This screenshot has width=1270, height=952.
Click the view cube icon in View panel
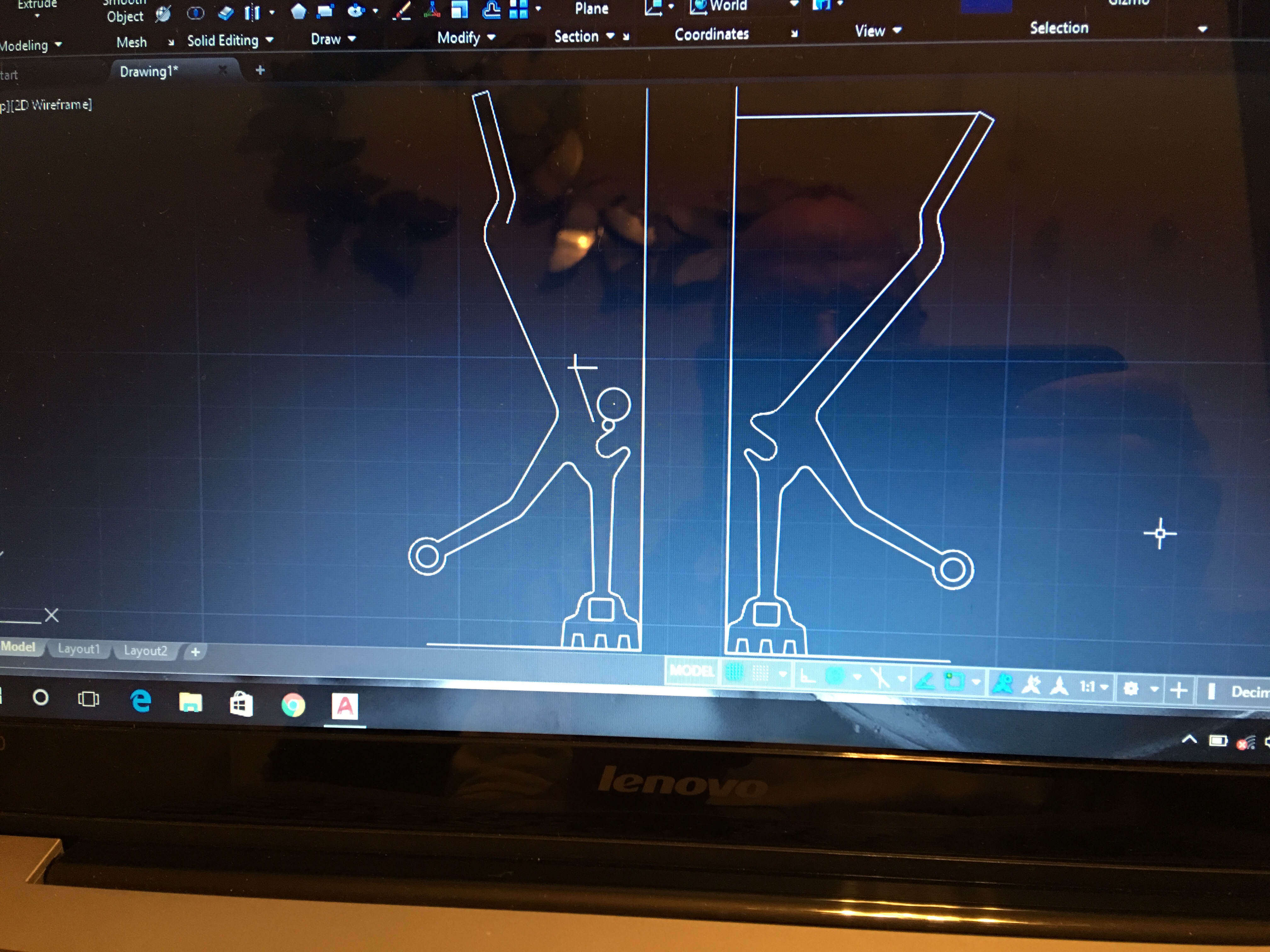821,5
